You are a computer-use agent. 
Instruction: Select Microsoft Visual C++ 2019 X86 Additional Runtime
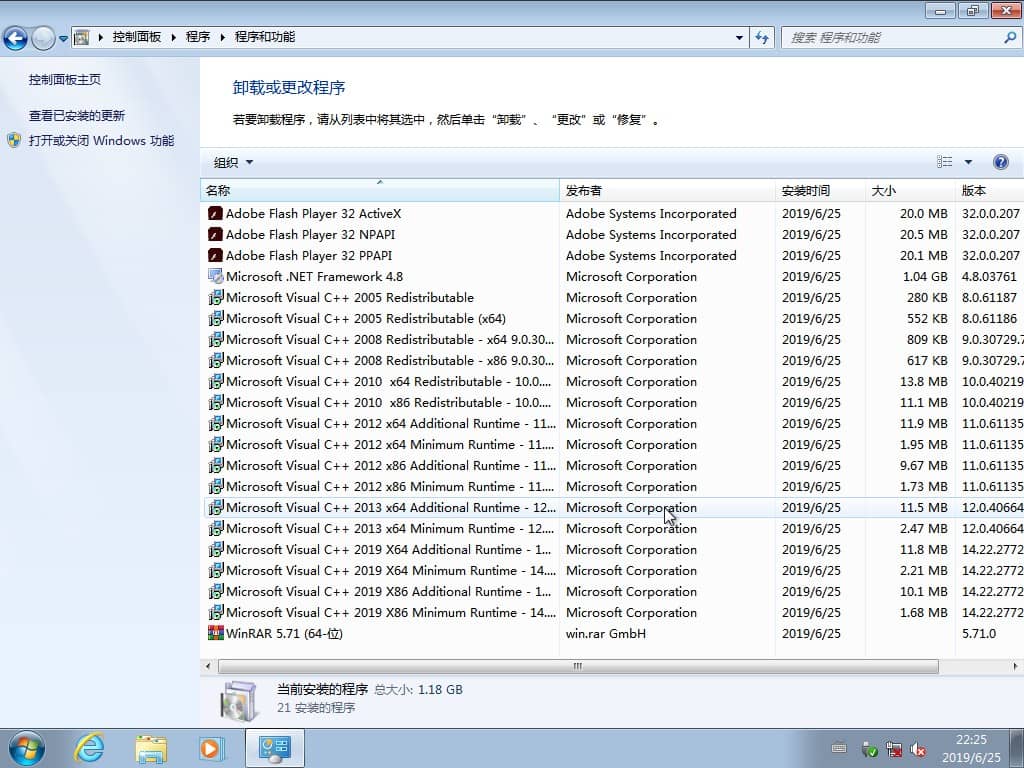tap(389, 591)
